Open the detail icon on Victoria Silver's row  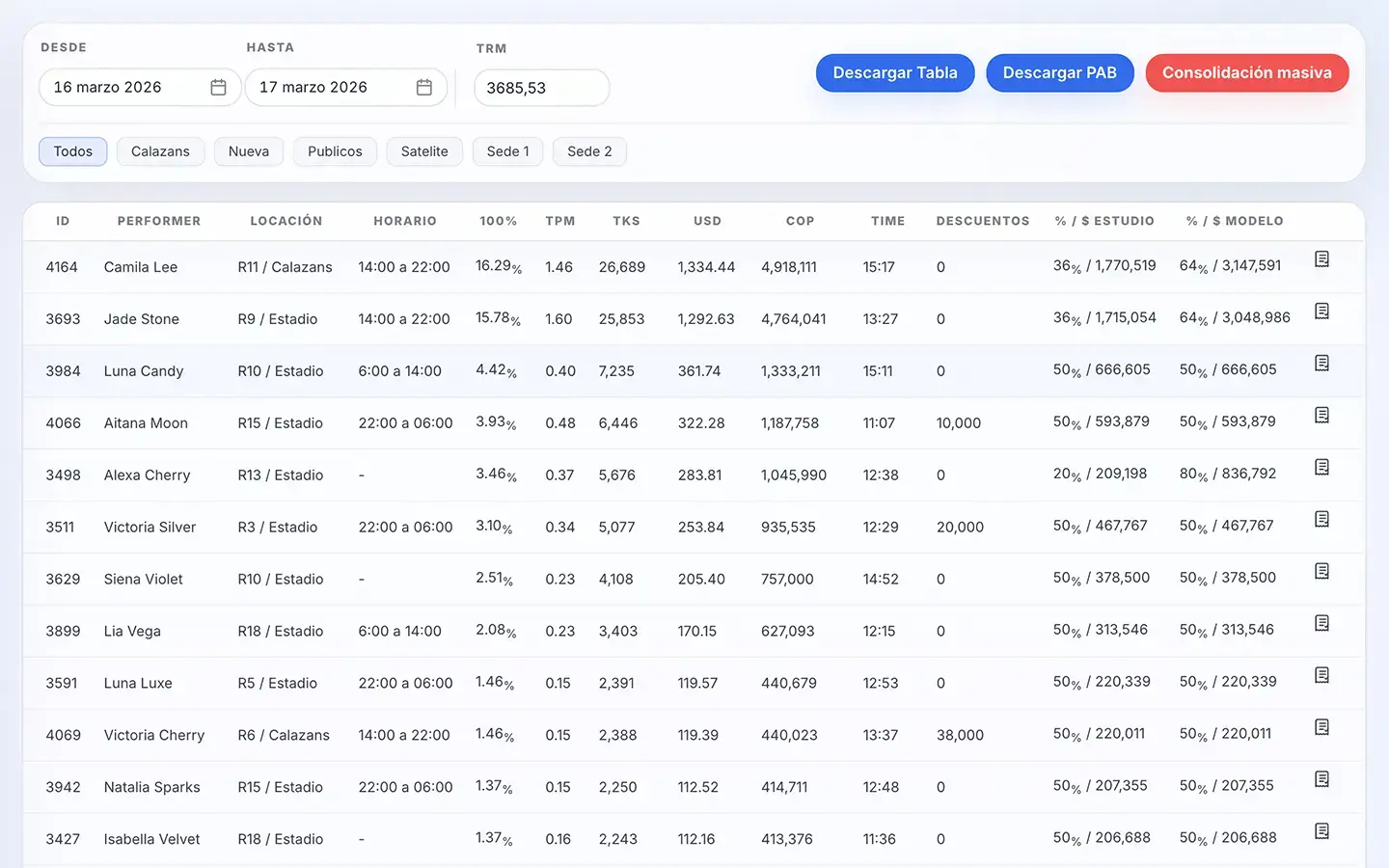(1321, 519)
